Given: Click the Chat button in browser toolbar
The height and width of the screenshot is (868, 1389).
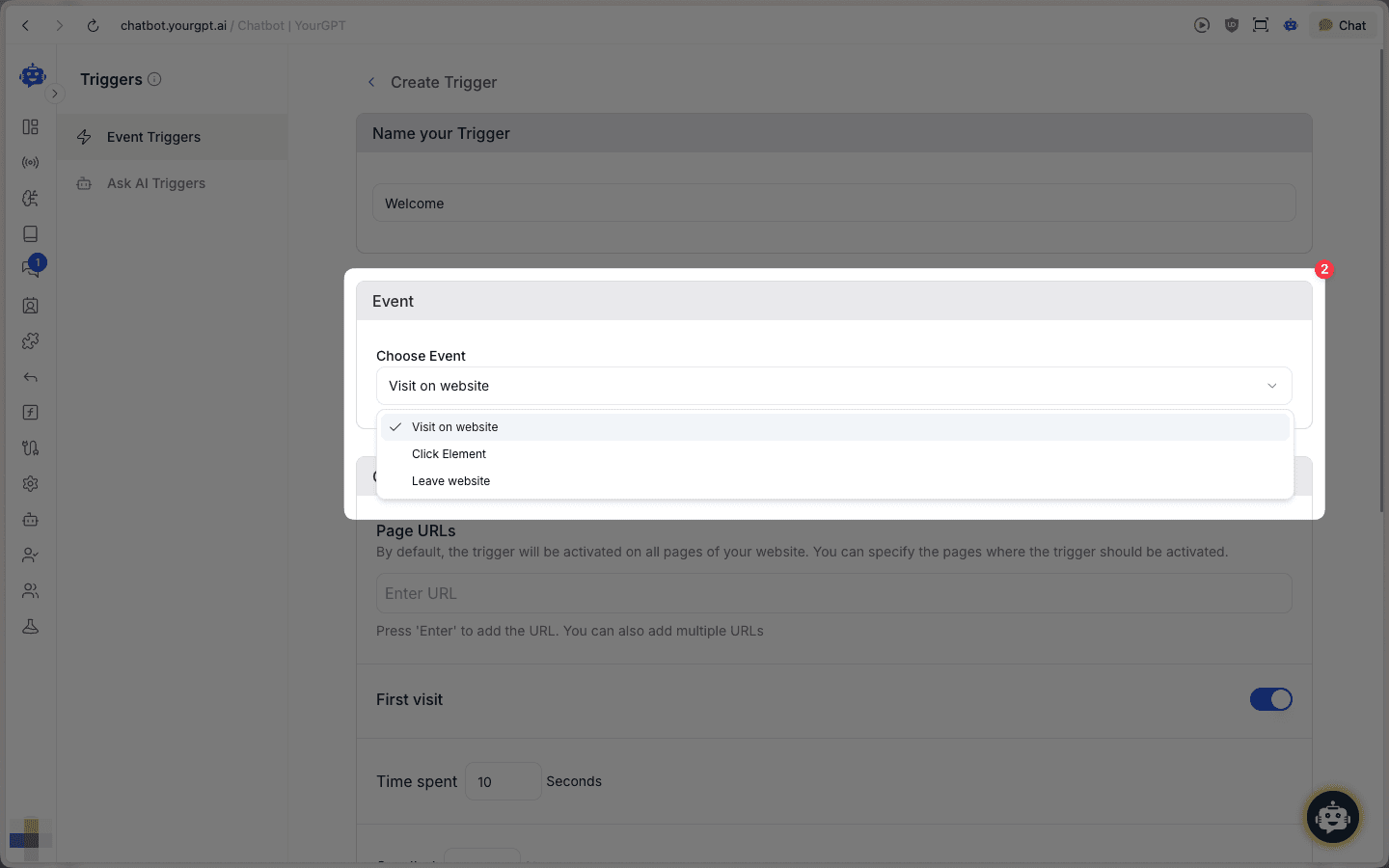Looking at the screenshot, I should point(1343,25).
